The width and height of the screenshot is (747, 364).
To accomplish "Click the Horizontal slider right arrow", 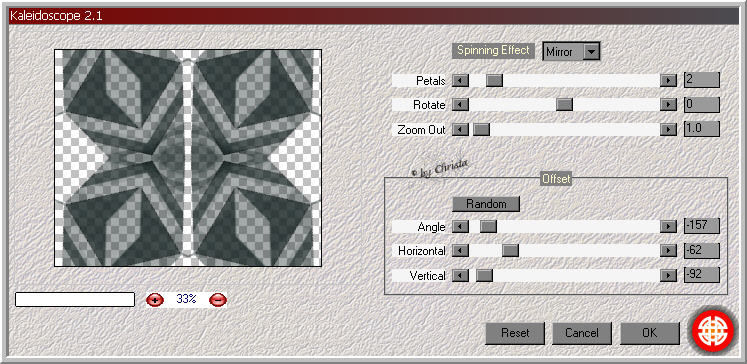I will 668,250.
